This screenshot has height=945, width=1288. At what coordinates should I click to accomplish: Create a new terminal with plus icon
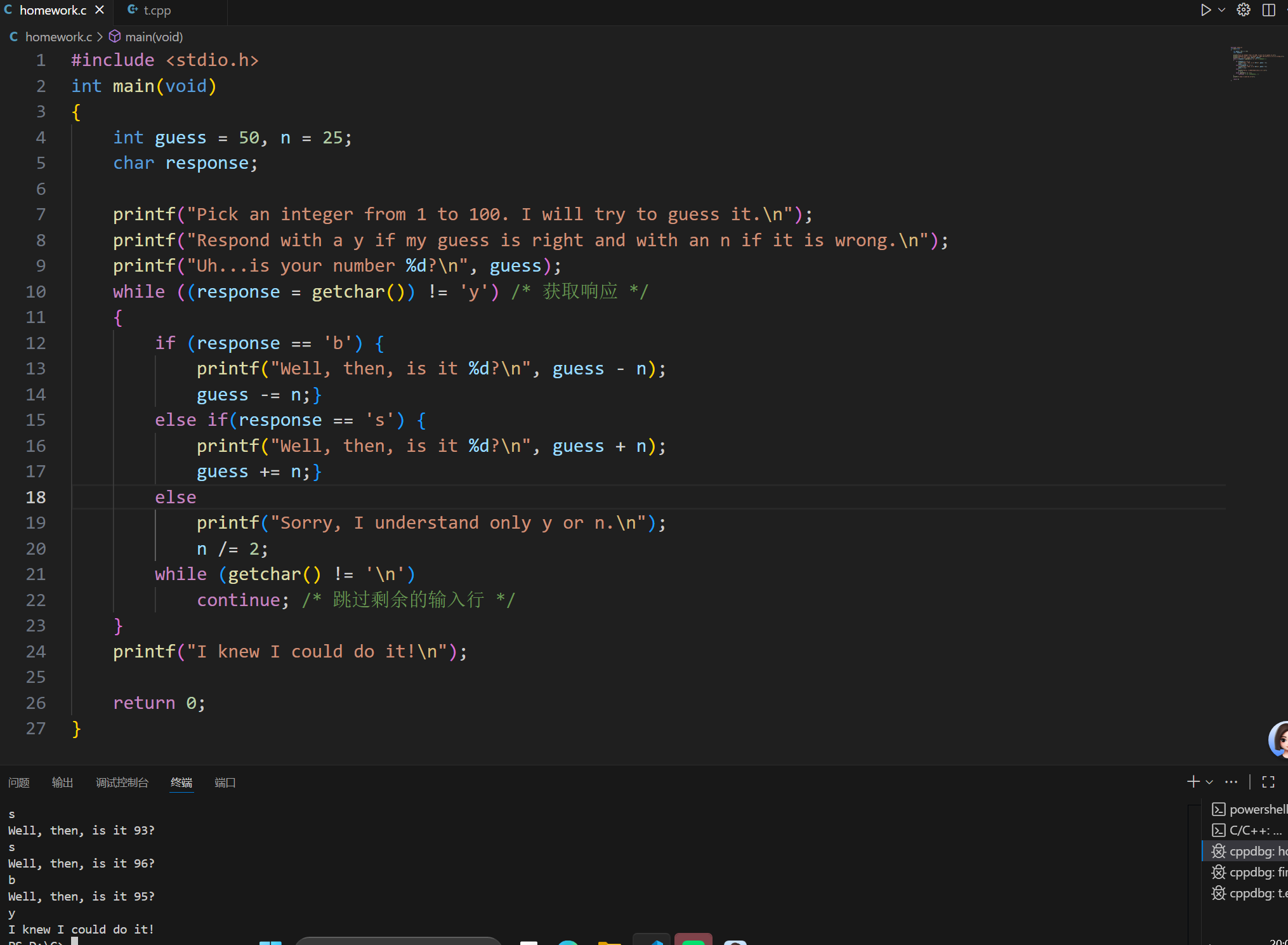(x=1193, y=782)
